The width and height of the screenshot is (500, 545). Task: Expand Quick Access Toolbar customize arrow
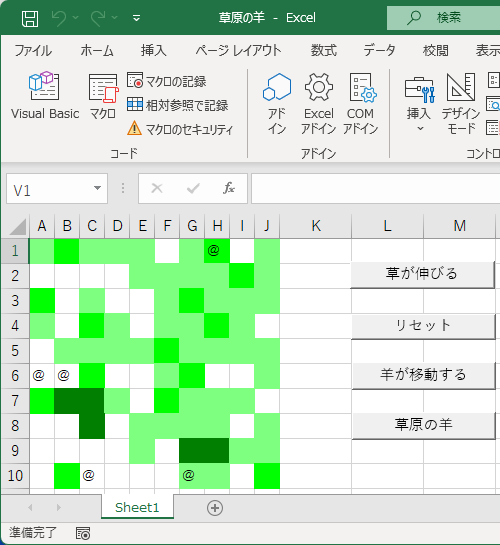(137, 18)
